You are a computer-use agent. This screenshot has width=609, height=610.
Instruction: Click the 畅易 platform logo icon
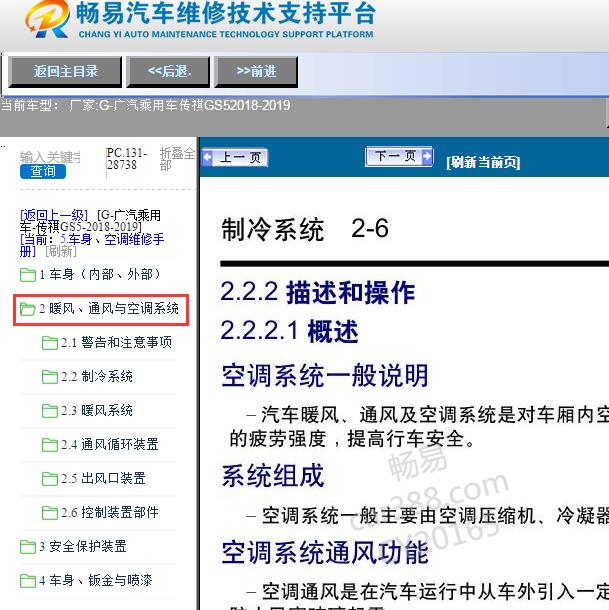point(48,18)
